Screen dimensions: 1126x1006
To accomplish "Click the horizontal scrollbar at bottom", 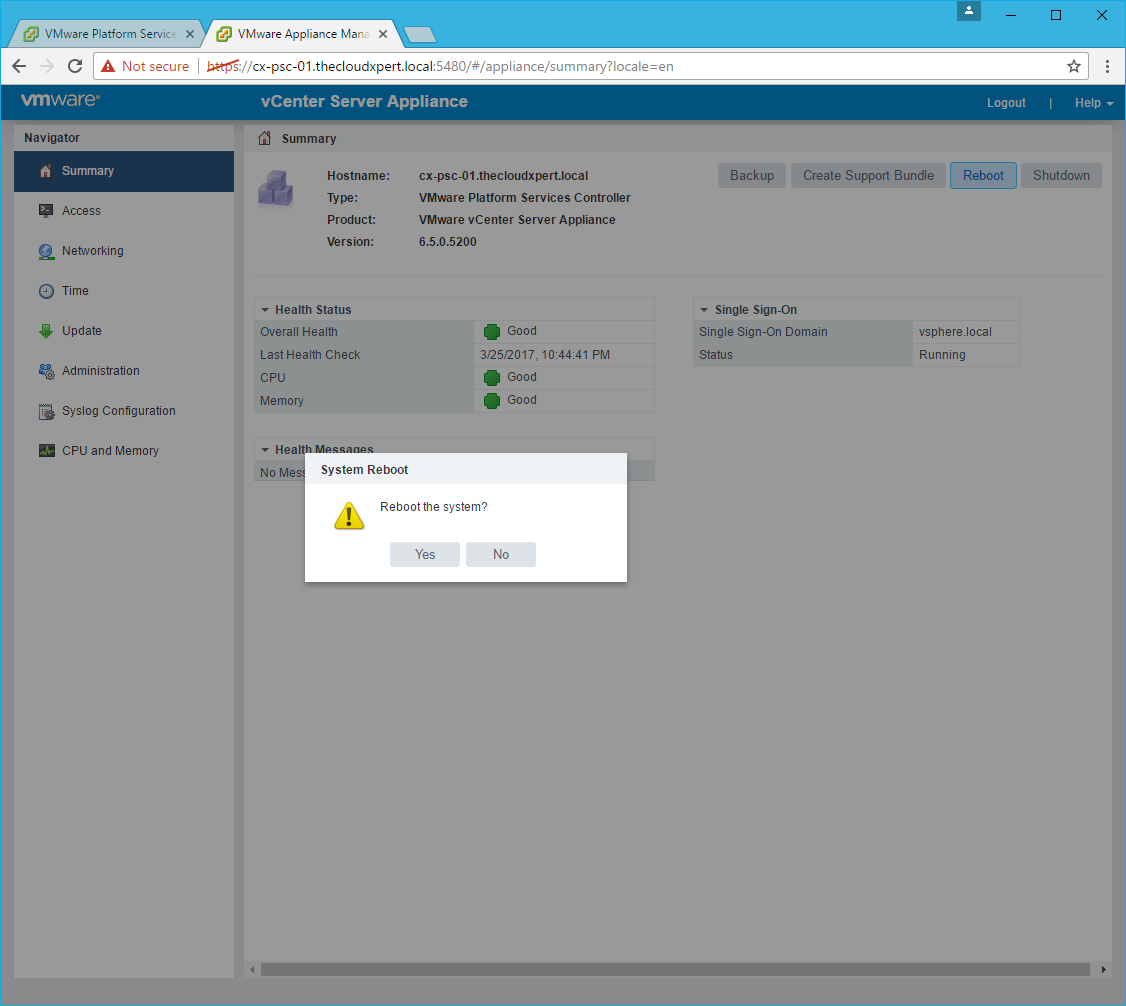I will pyautogui.click(x=675, y=969).
